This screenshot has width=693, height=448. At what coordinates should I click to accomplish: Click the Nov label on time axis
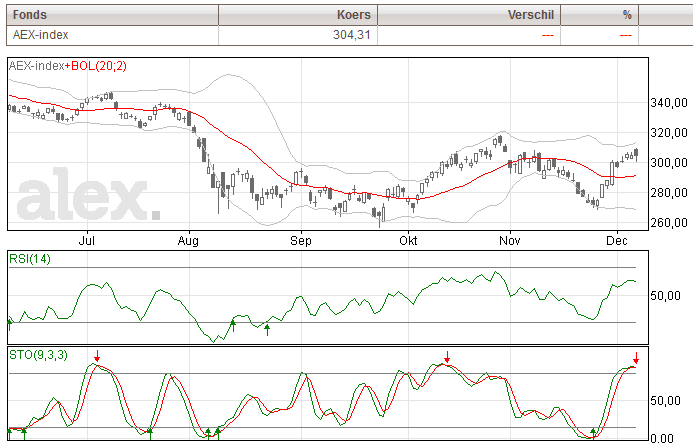coord(510,241)
